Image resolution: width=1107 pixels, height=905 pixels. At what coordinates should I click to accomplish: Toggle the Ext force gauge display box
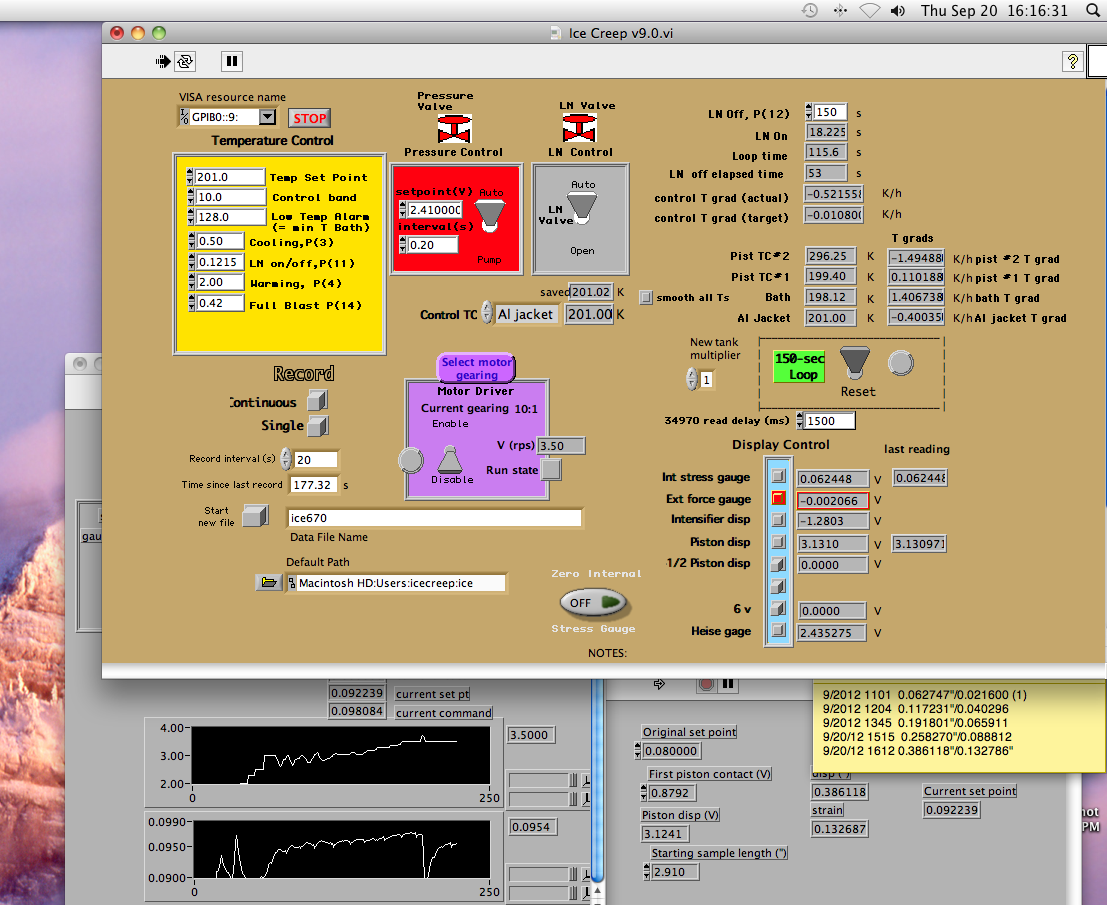click(x=778, y=499)
